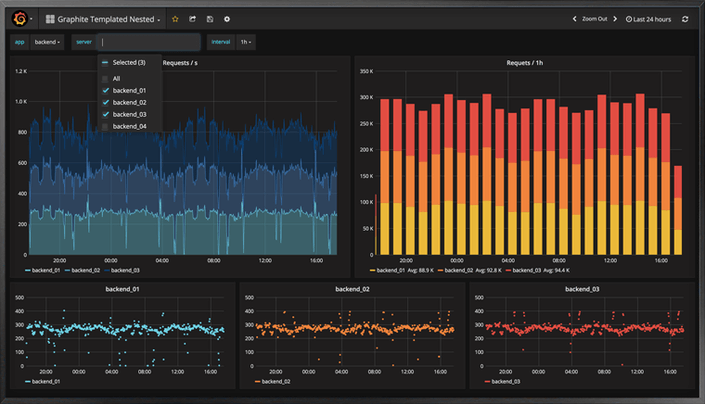
Task: Open the app variable backend dropdown
Action: coord(47,42)
